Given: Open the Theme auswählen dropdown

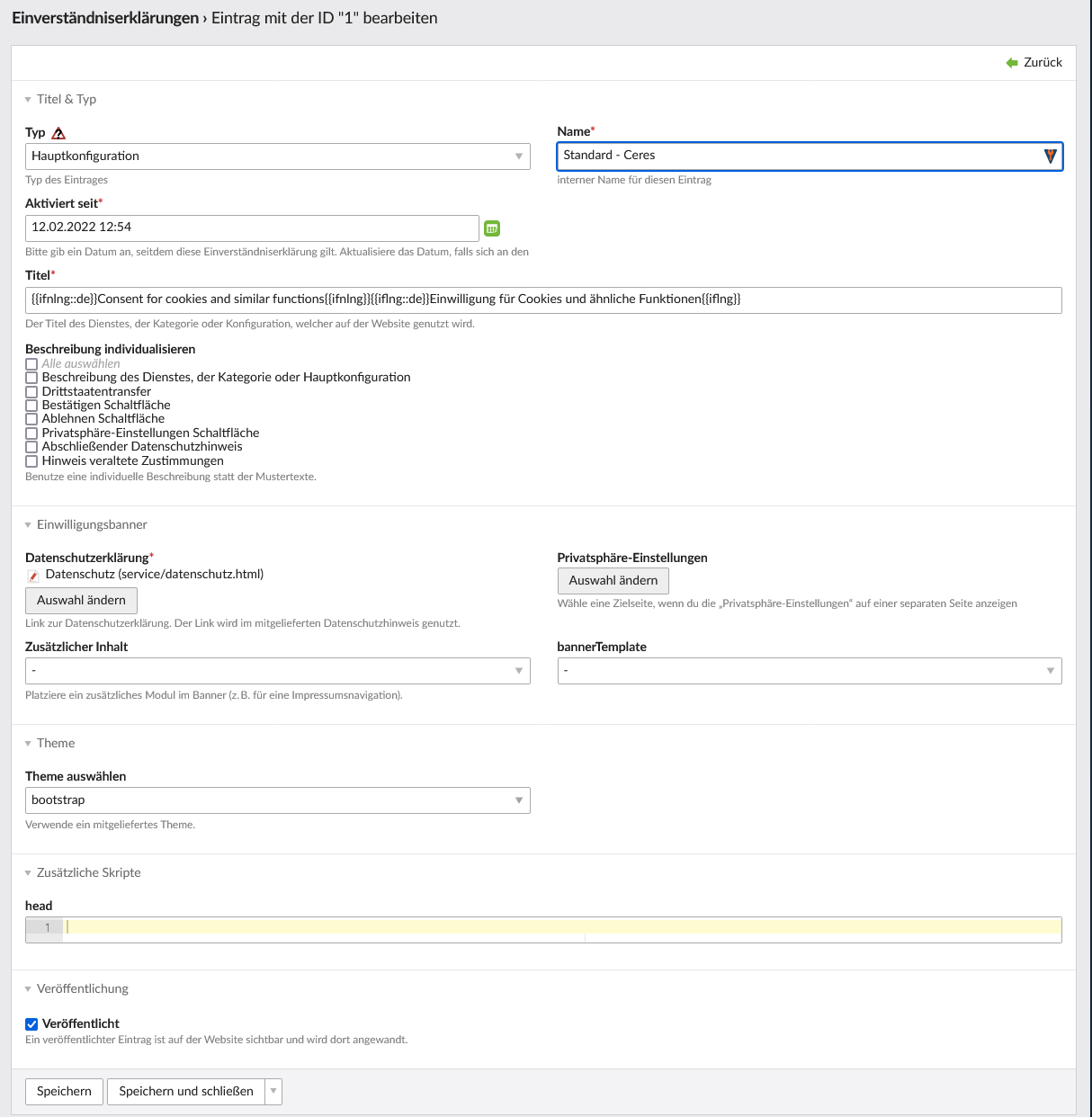Looking at the screenshot, I should point(277,800).
